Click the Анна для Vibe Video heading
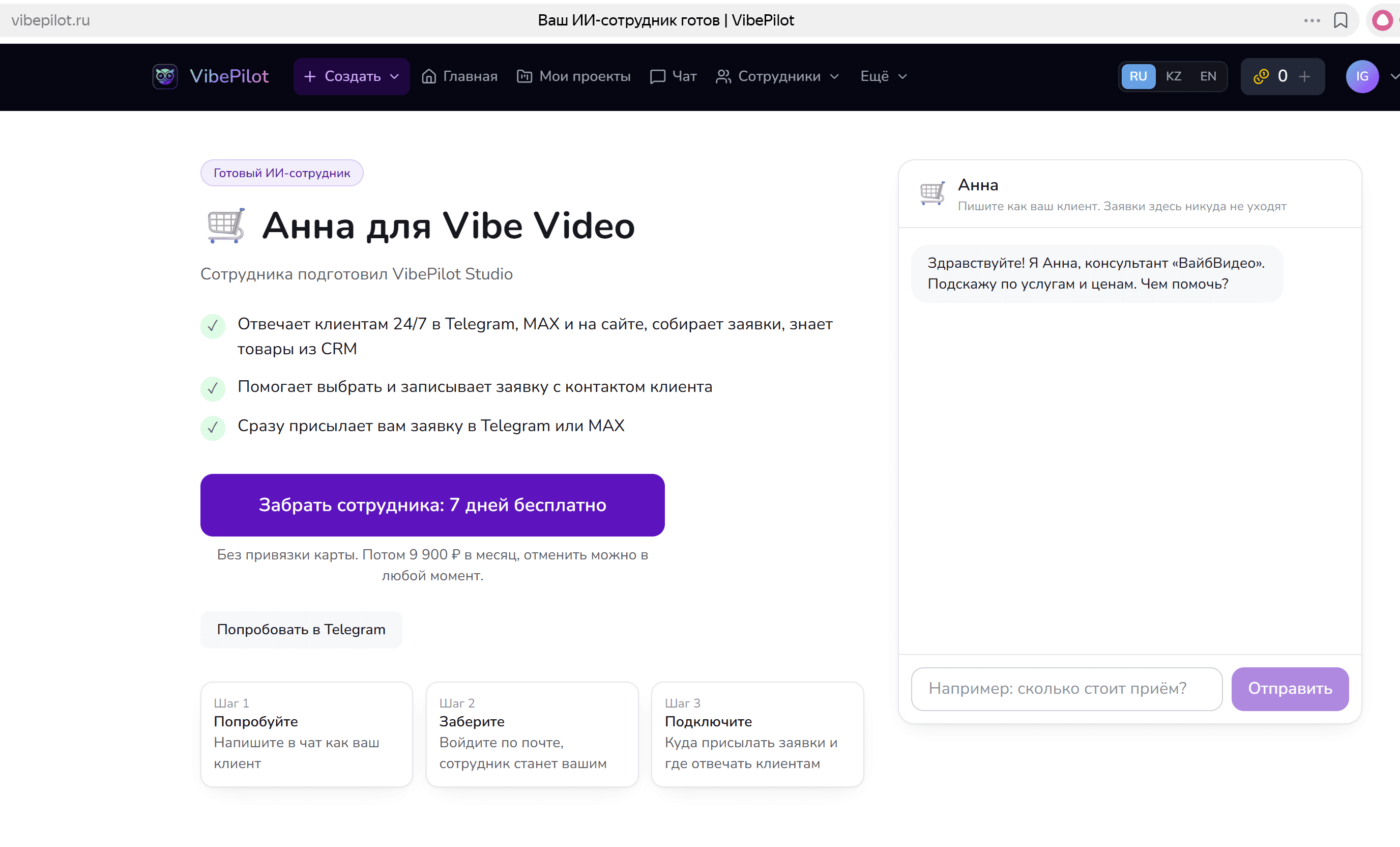This screenshot has width=1400, height=847. pos(448,225)
